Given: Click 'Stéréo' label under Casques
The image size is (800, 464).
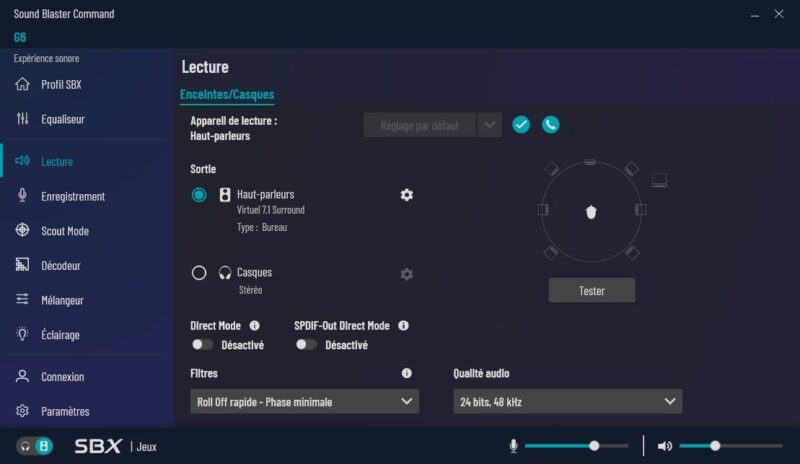Looking at the screenshot, I should (x=251, y=290).
